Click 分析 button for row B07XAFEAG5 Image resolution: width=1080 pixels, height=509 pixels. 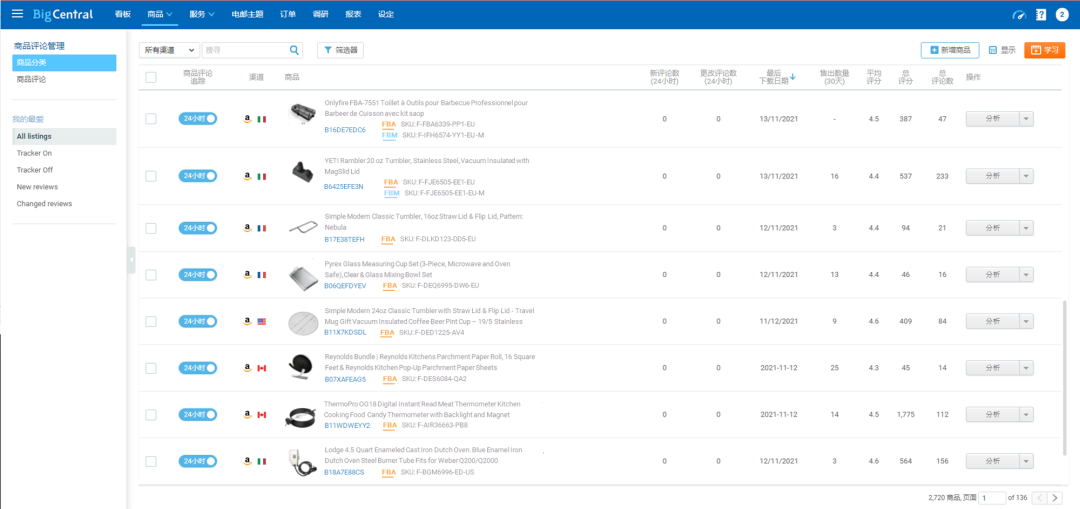(993, 368)
